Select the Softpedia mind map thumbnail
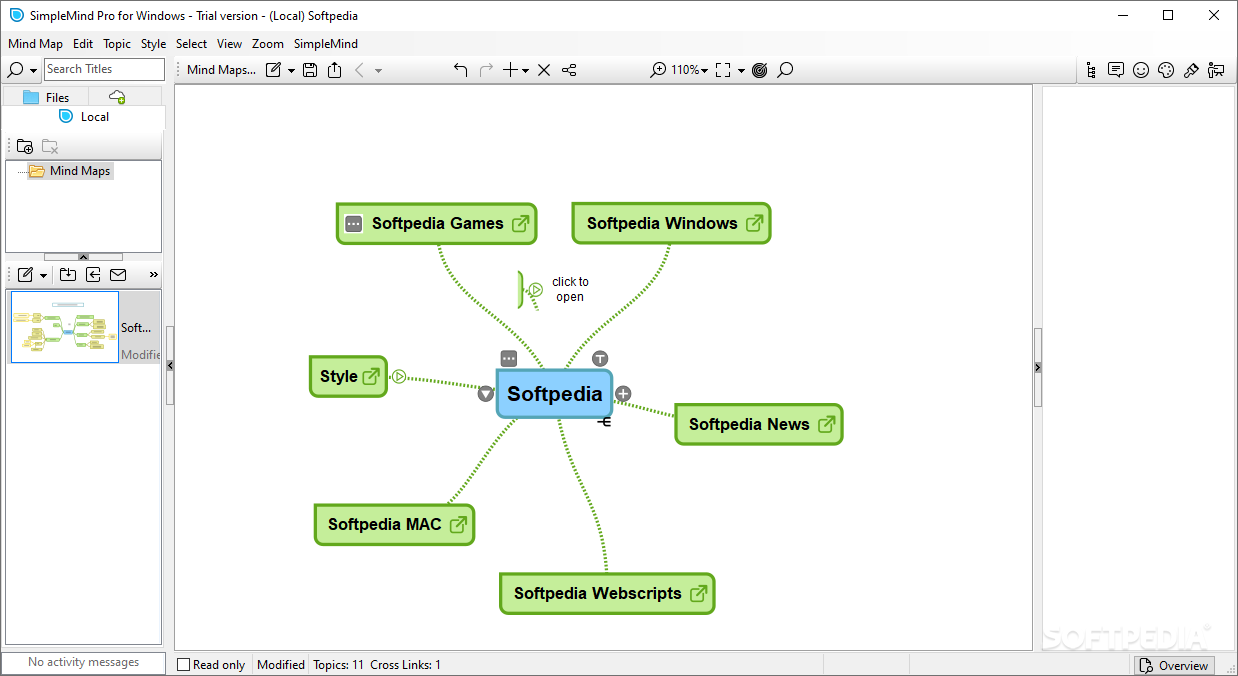 (x=65, y=327)
